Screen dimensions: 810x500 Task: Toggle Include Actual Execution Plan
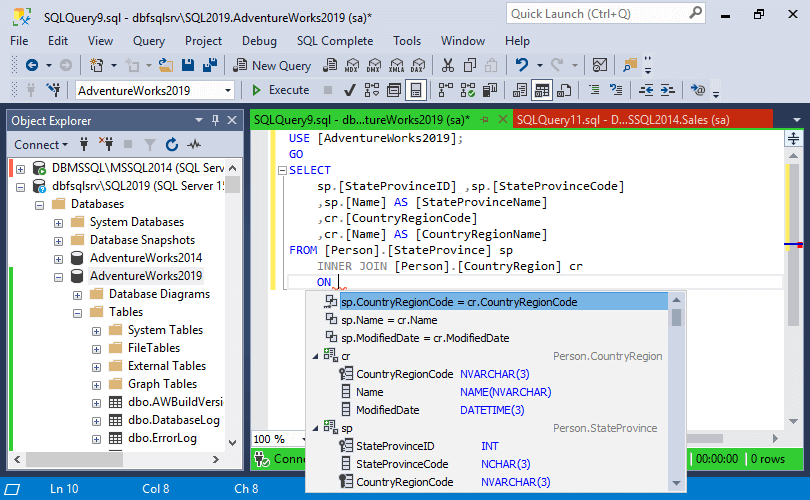(x=445, y=90)
